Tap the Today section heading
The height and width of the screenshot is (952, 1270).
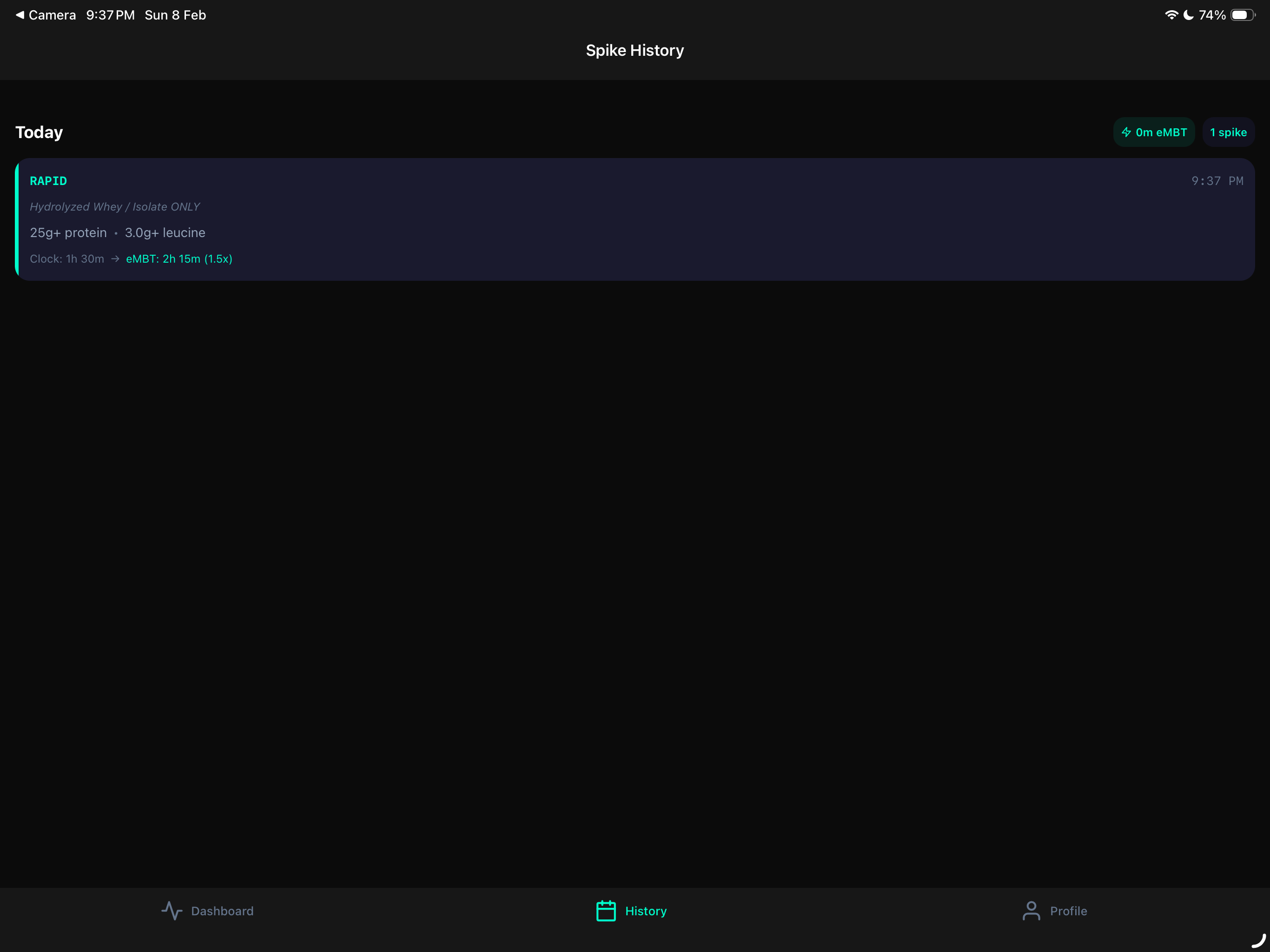tap(39, 132)
